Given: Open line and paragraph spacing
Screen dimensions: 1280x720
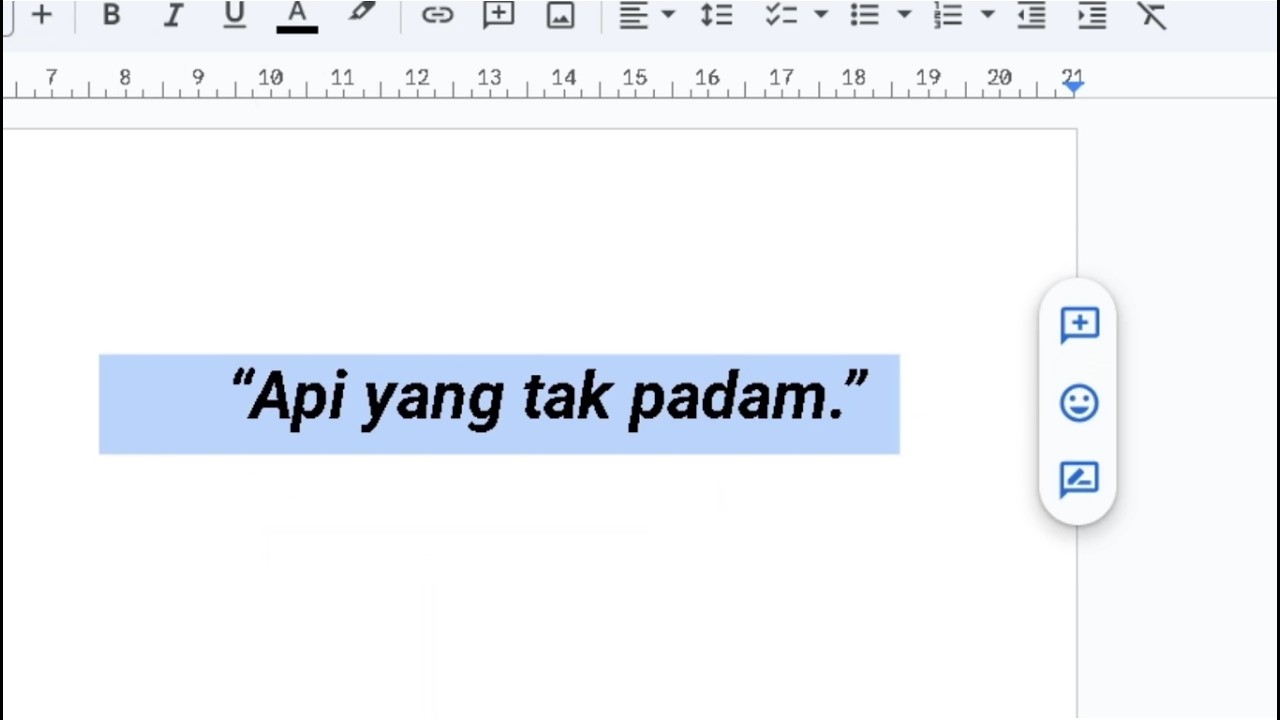Looking at the screenshot, I should [x=716, y=15].
